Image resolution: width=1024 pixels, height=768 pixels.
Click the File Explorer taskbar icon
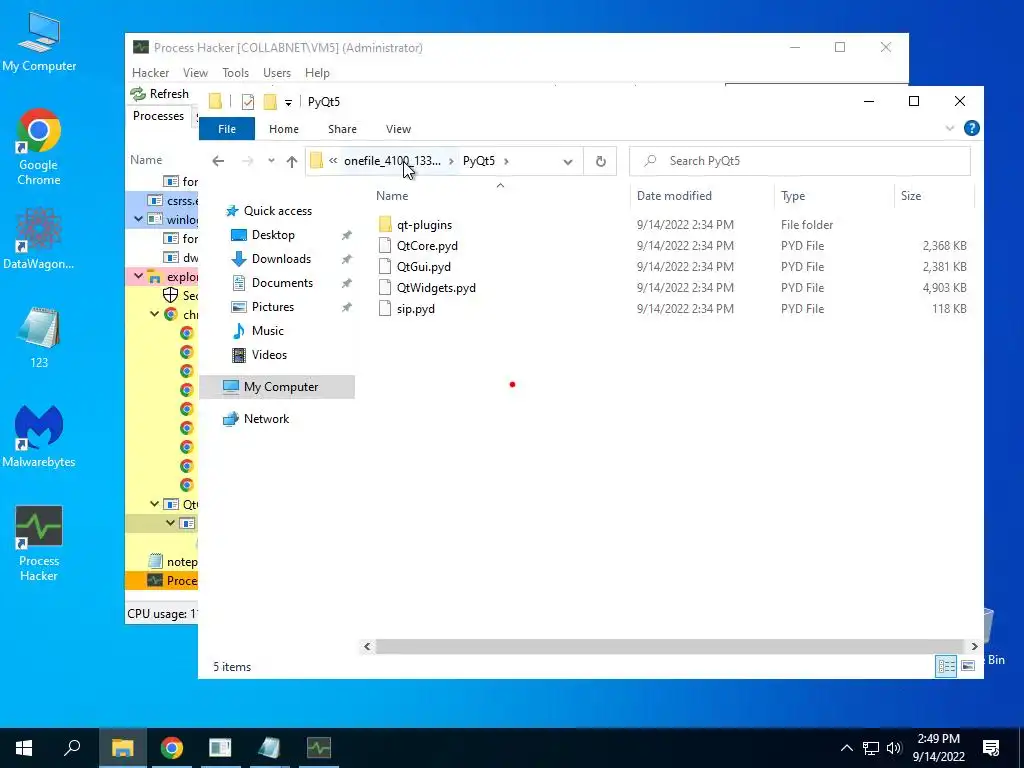[122, 748]
